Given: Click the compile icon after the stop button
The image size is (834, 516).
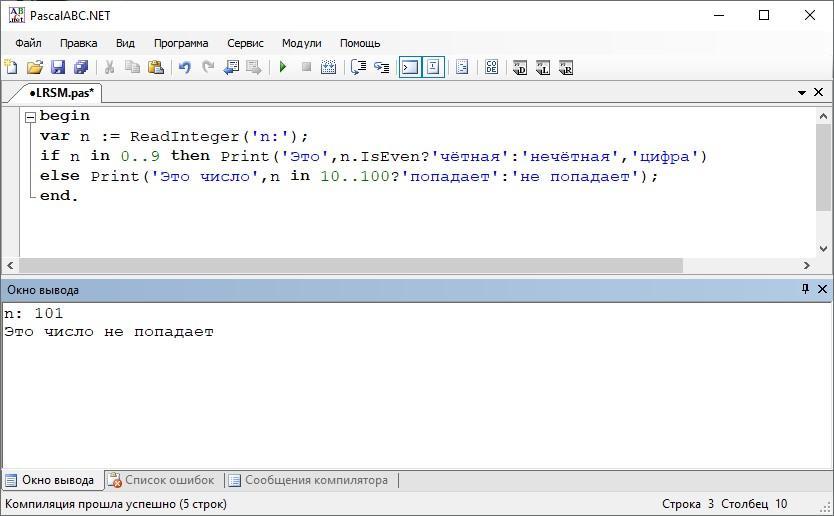Looking at the screenshot, I should tap(329, 68).
